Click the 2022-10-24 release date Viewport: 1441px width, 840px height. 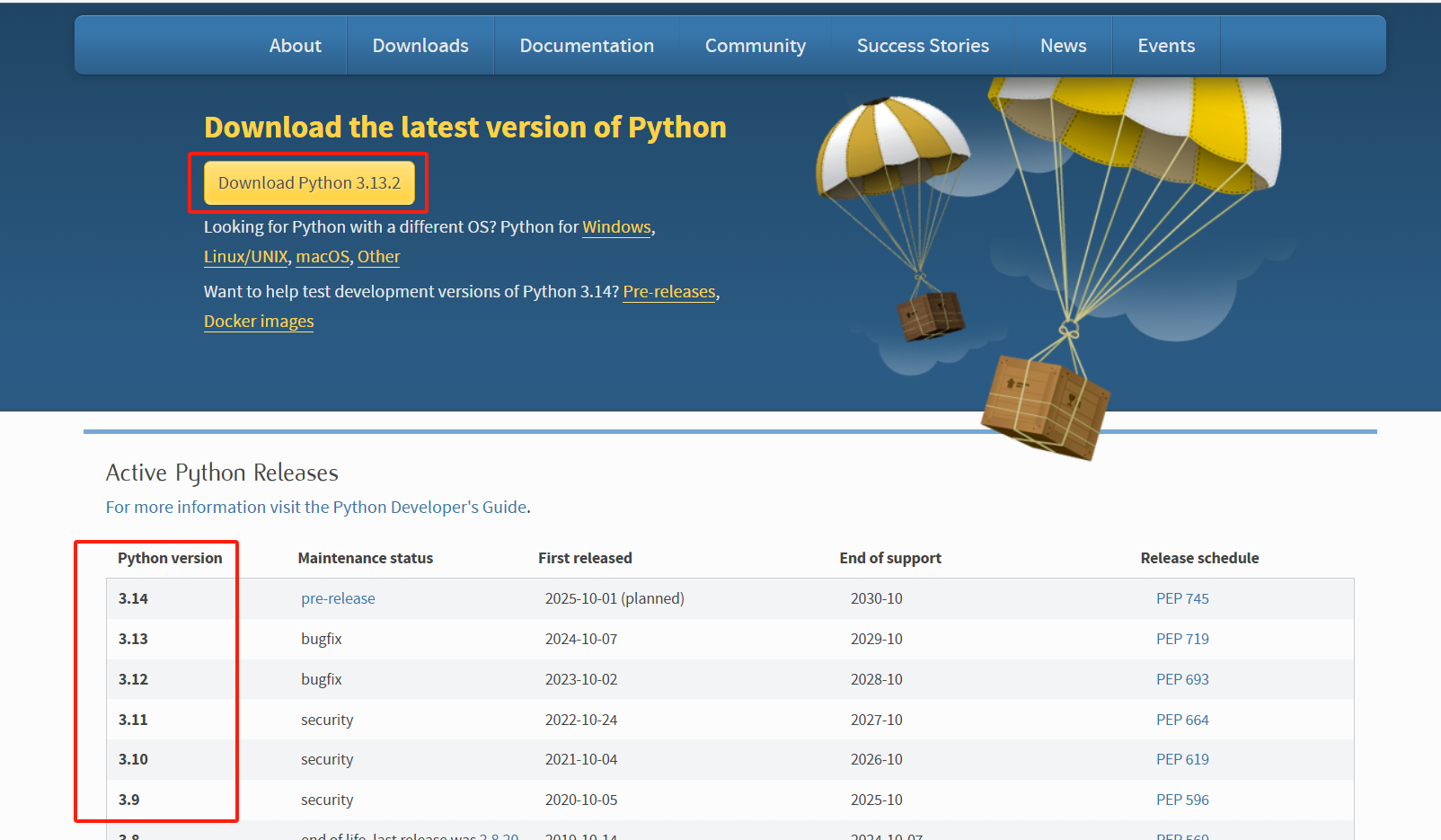[x=581, y=720]
